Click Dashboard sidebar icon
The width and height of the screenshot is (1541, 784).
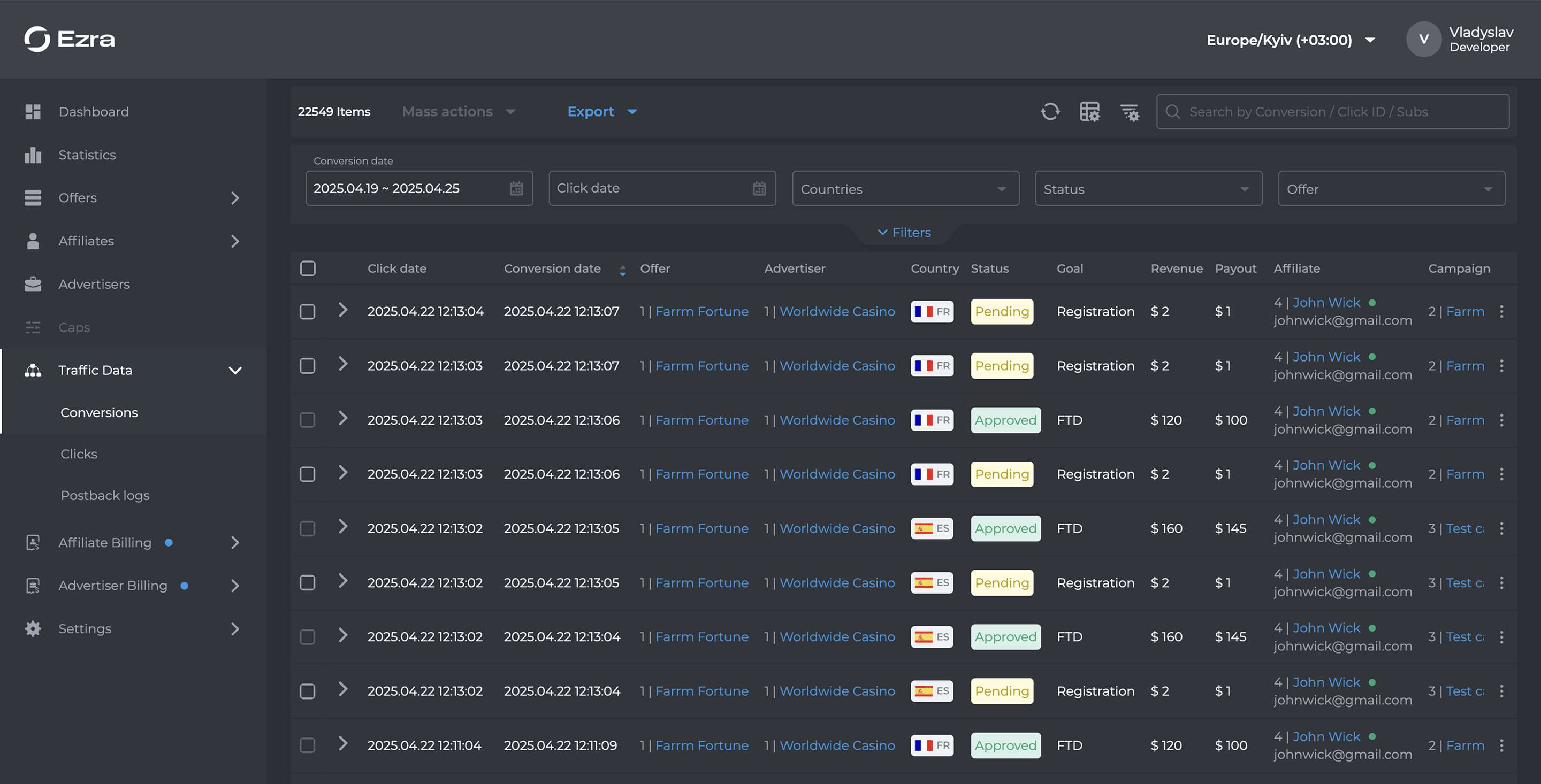[x=33, y=112]
